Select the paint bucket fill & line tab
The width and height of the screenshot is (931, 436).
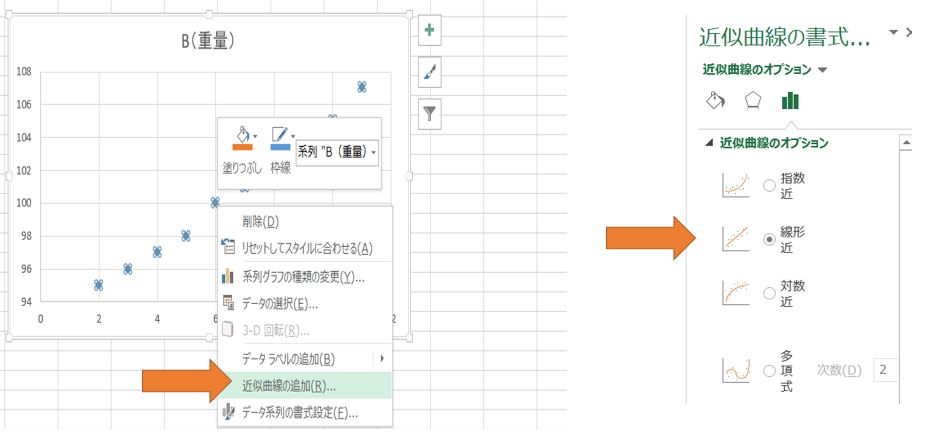(x=715, y=100)
